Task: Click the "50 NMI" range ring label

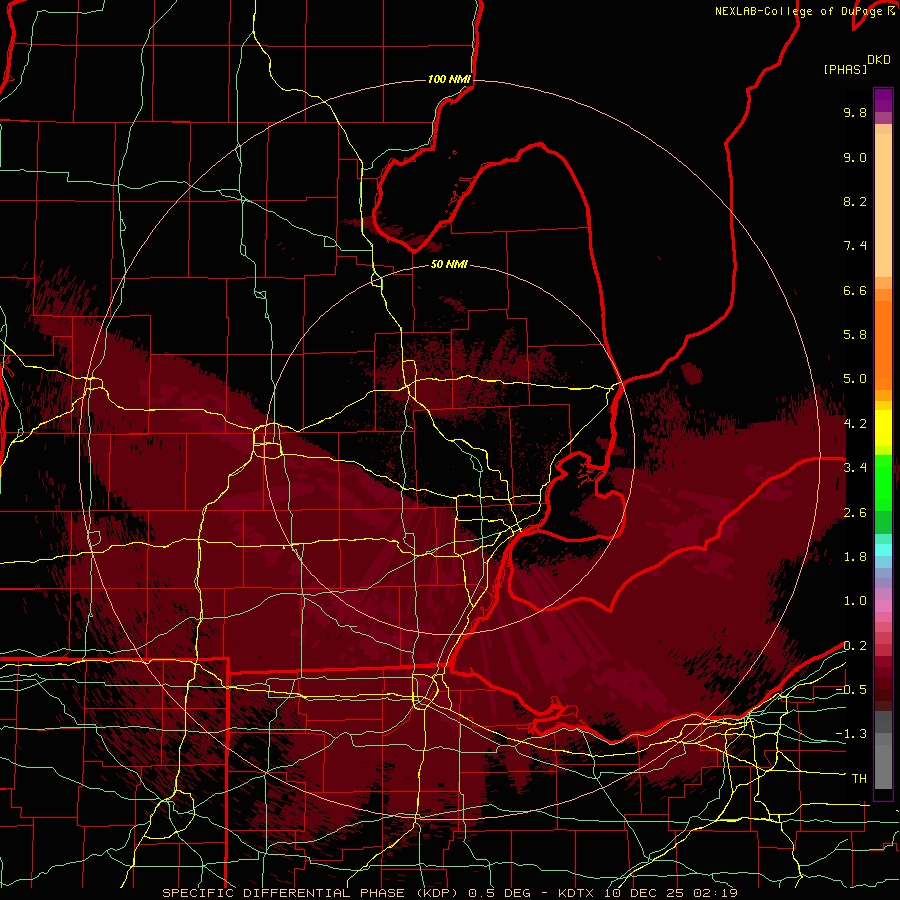Action: [449, 264]
